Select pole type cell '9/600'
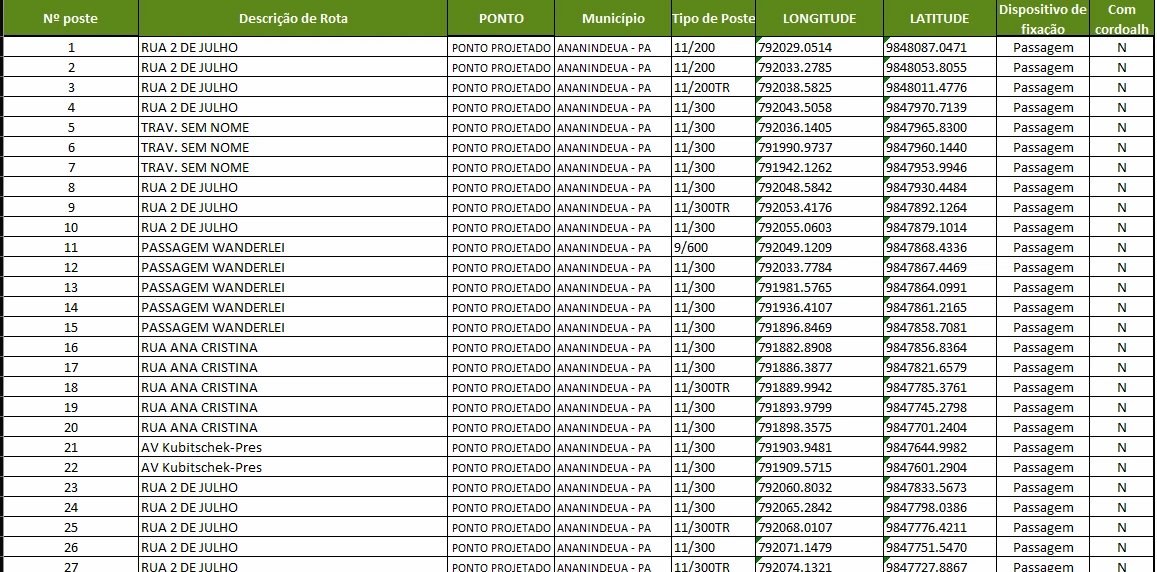Image resolution: width=1157 pixels, height=572 pixels. point(714,247)
